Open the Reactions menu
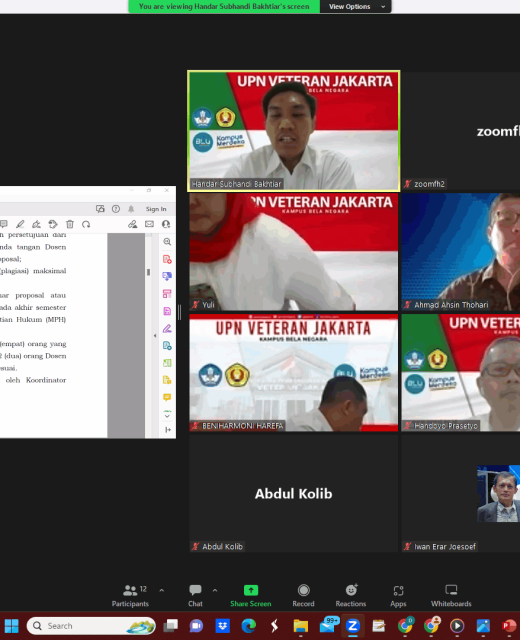 (x=351, y=596)
